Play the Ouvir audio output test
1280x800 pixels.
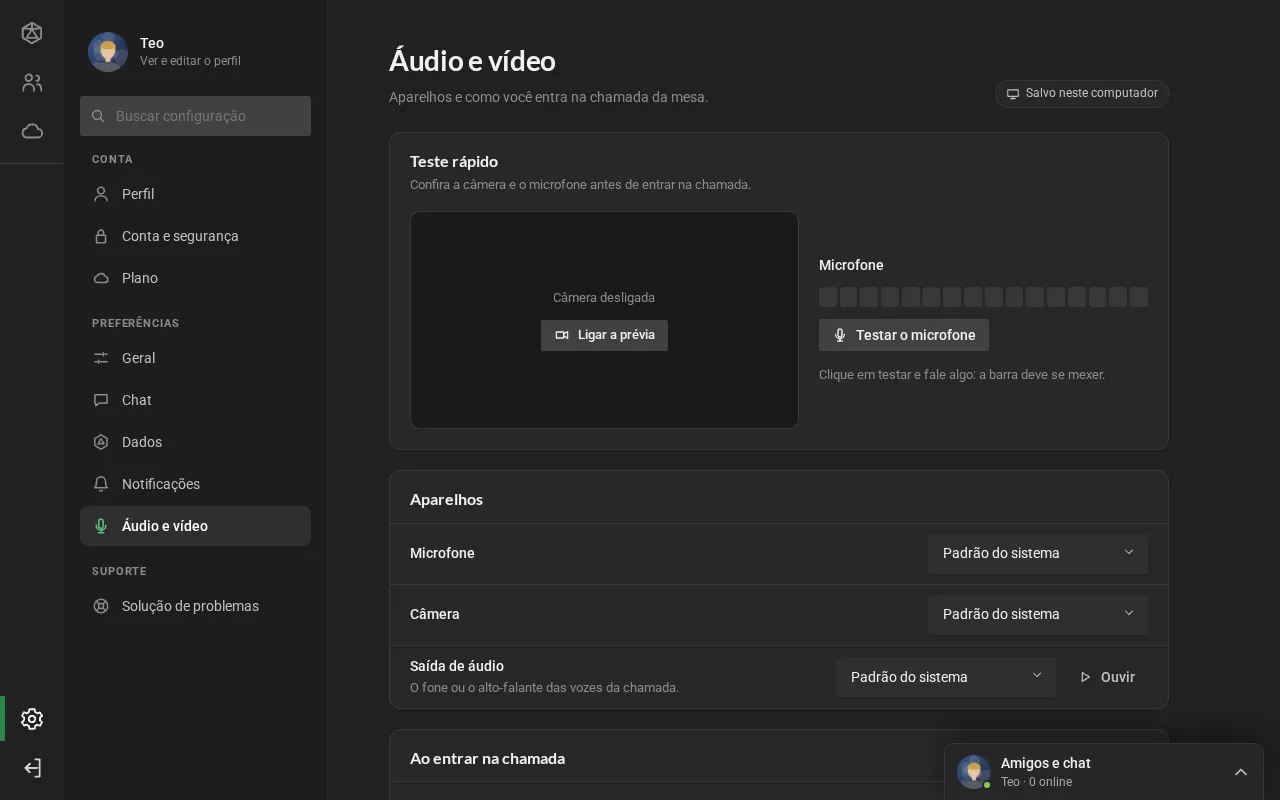[1107, 677]
